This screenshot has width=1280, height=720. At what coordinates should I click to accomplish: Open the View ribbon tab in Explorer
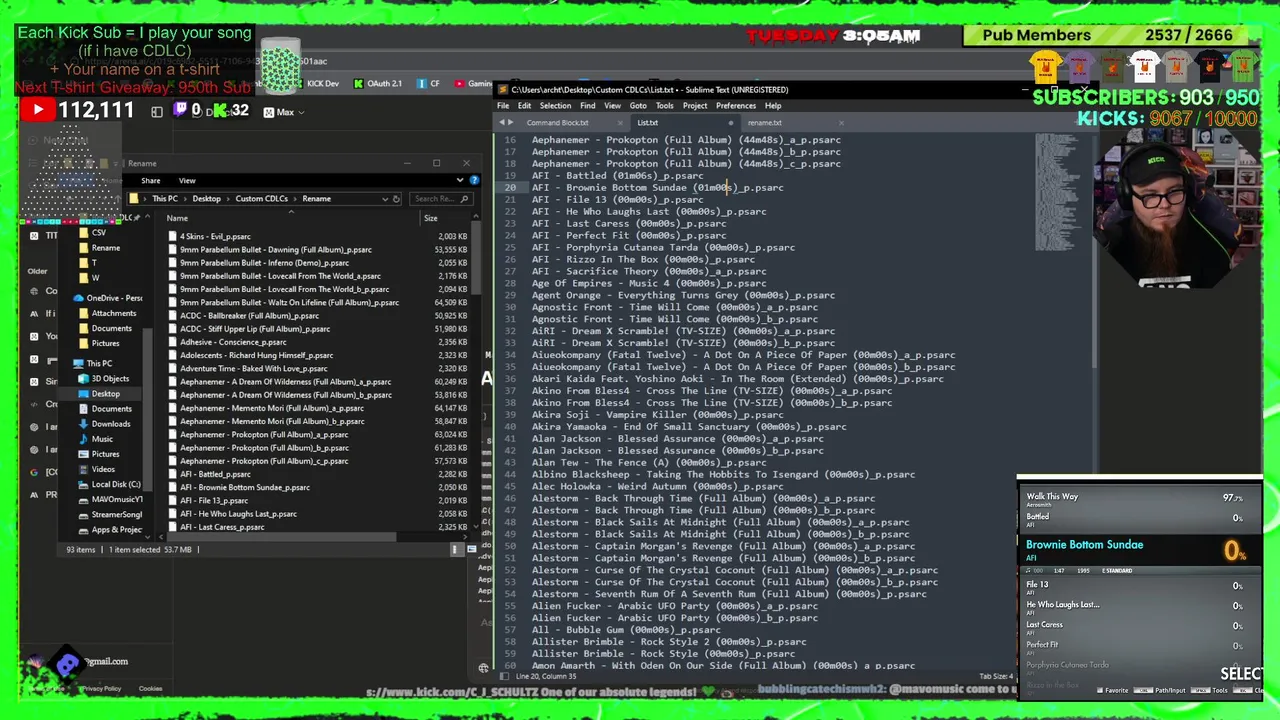pos(187,181)
